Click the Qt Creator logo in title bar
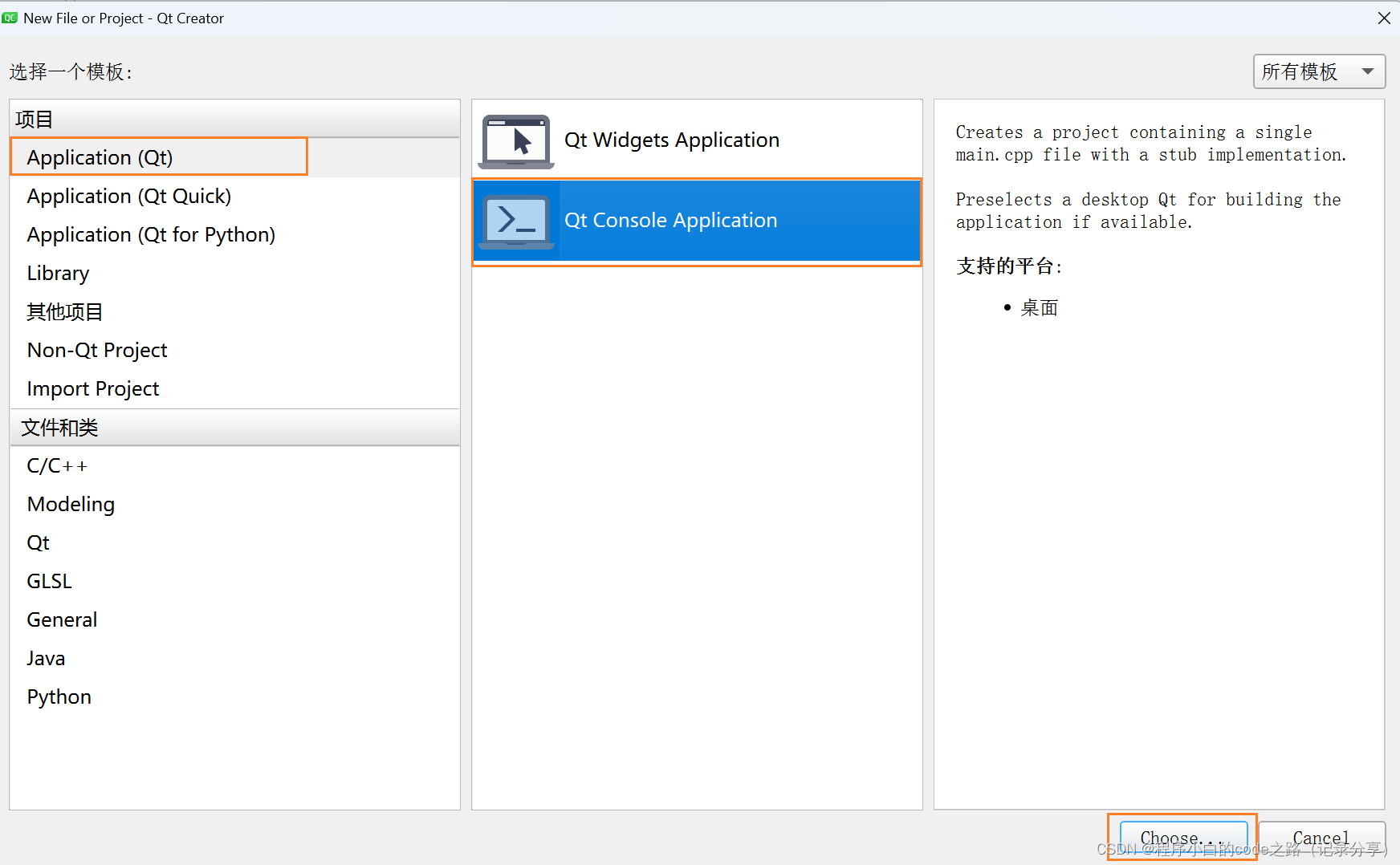 point(10,18)
